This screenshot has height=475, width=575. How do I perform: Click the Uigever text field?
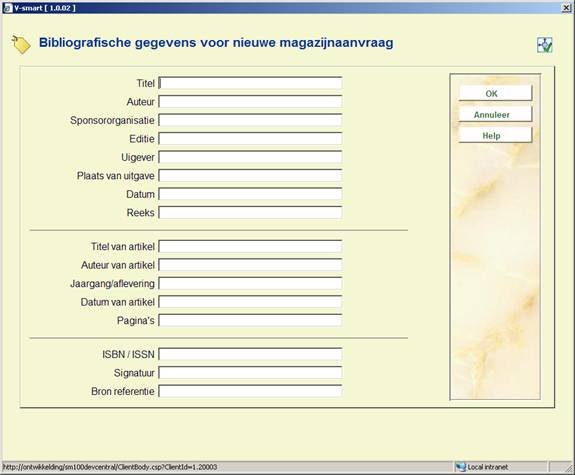pos(250,157)
